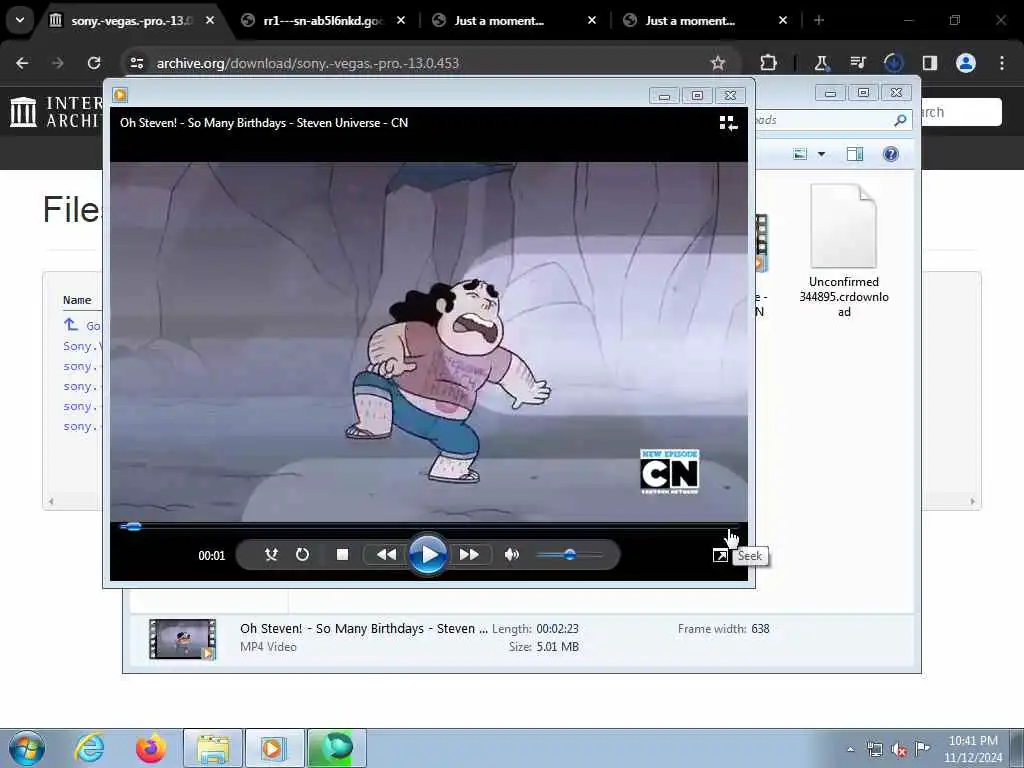1024x768 pixels.
Task: Launch Internet Explorer from taskbar
Action: click(89, 748)
